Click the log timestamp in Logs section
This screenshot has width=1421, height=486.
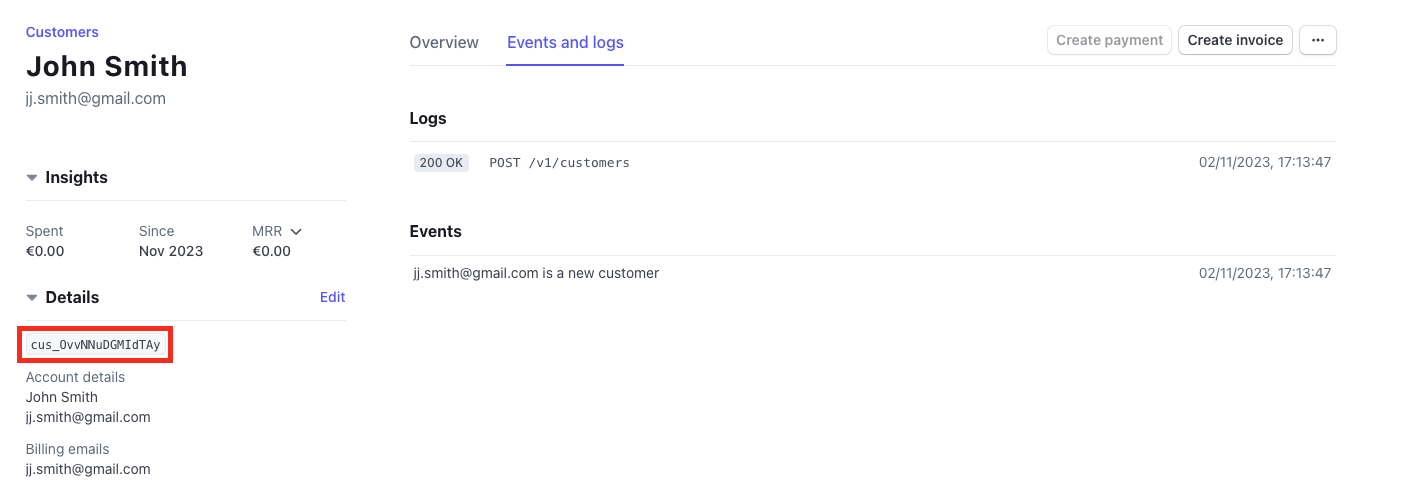(1264, 162)
